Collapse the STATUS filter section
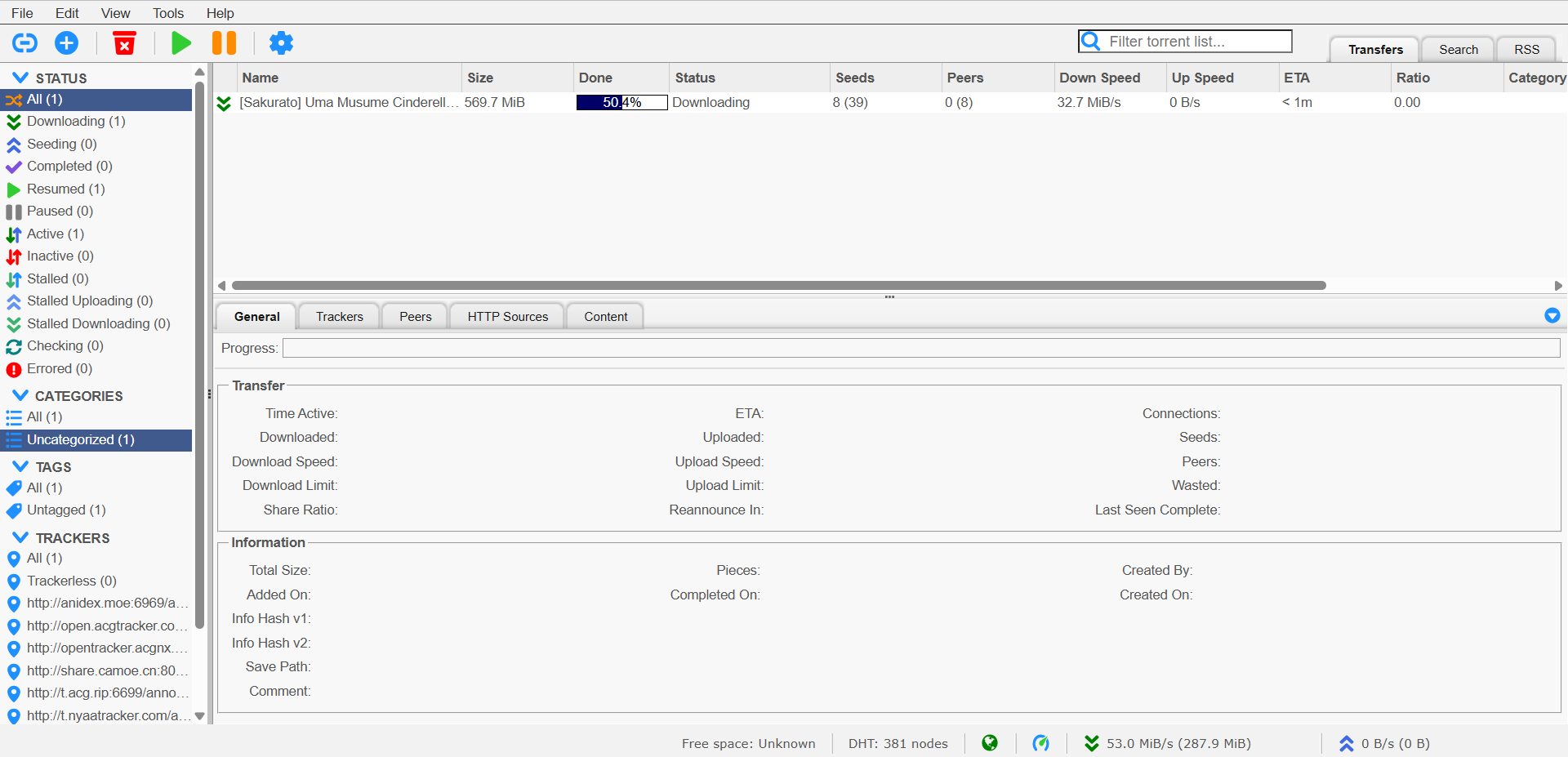 [20, 78]
